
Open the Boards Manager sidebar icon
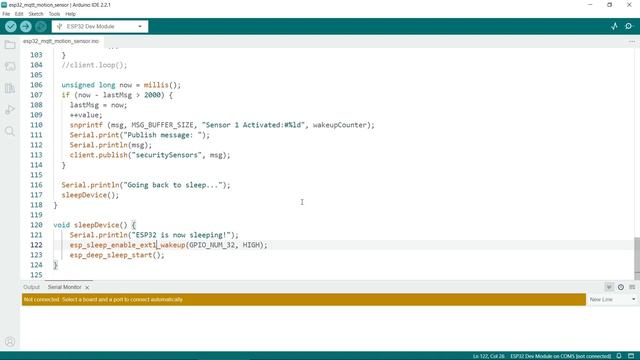coord(10,66)
